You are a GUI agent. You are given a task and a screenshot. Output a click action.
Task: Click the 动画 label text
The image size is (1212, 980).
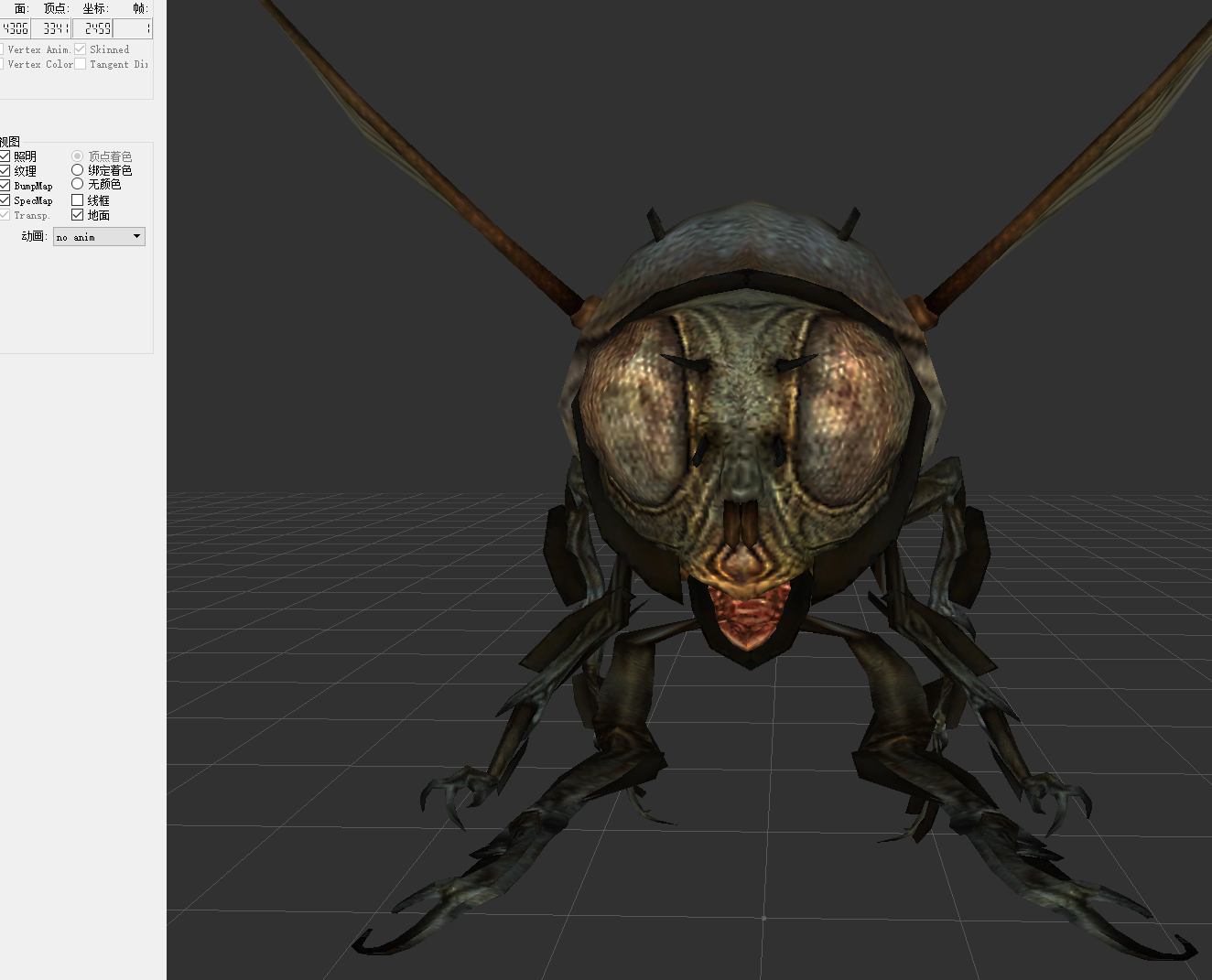(34, 236)
